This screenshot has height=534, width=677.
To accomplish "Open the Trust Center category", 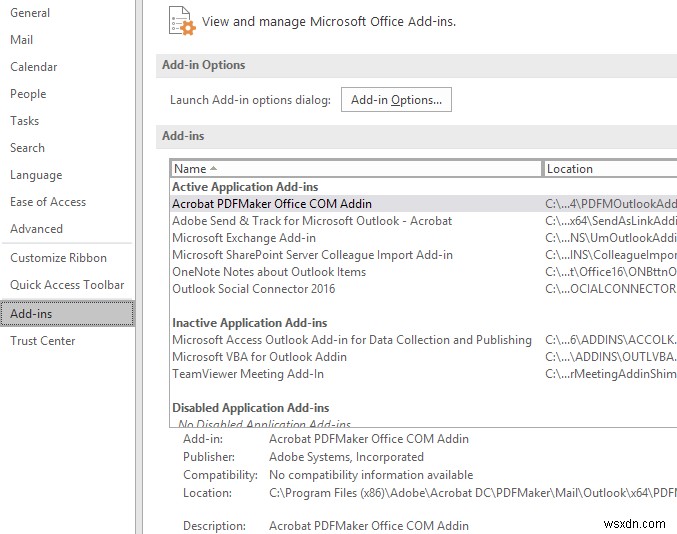I will 43,341.
